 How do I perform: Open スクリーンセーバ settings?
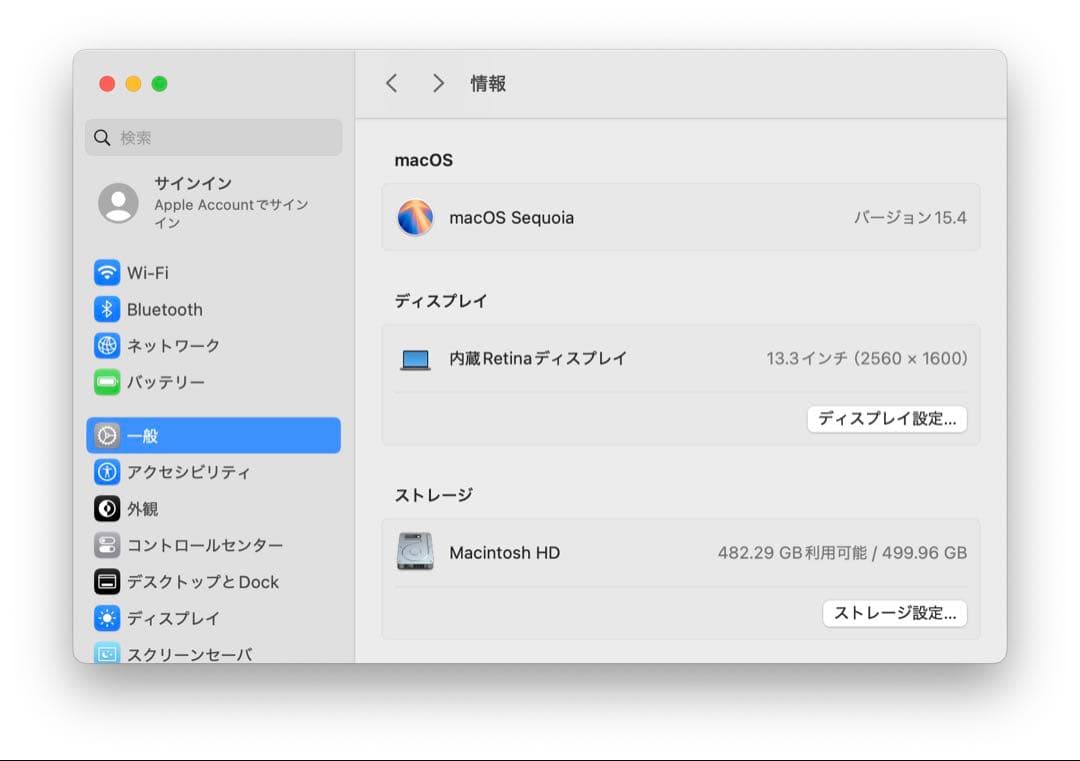coord(107,651)
